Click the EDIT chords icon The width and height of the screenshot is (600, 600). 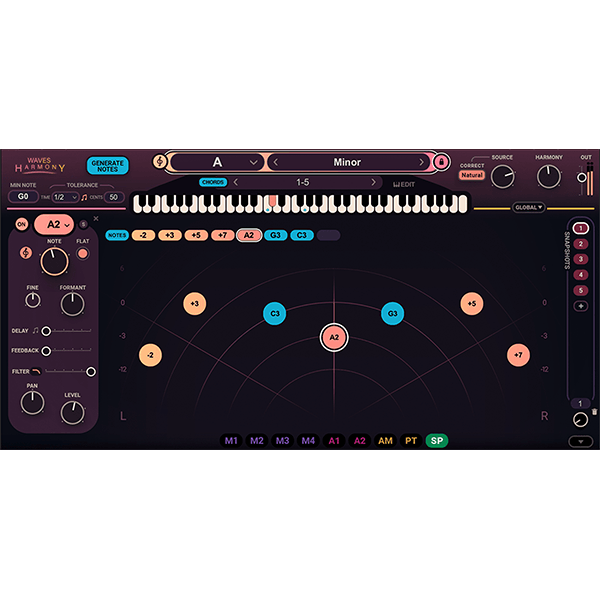pos(404,183)
